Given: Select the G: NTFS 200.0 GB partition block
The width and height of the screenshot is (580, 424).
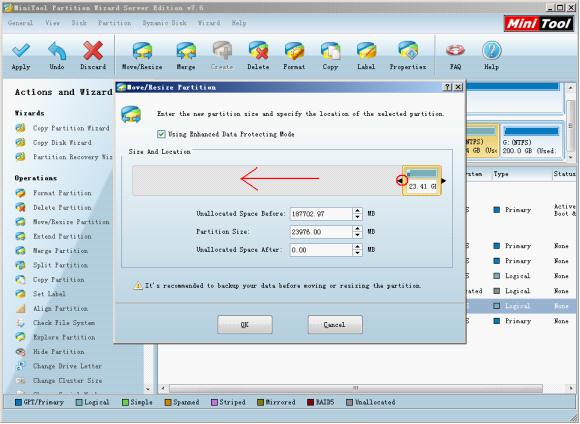Looking at the screenshot, I should point(532,141).
